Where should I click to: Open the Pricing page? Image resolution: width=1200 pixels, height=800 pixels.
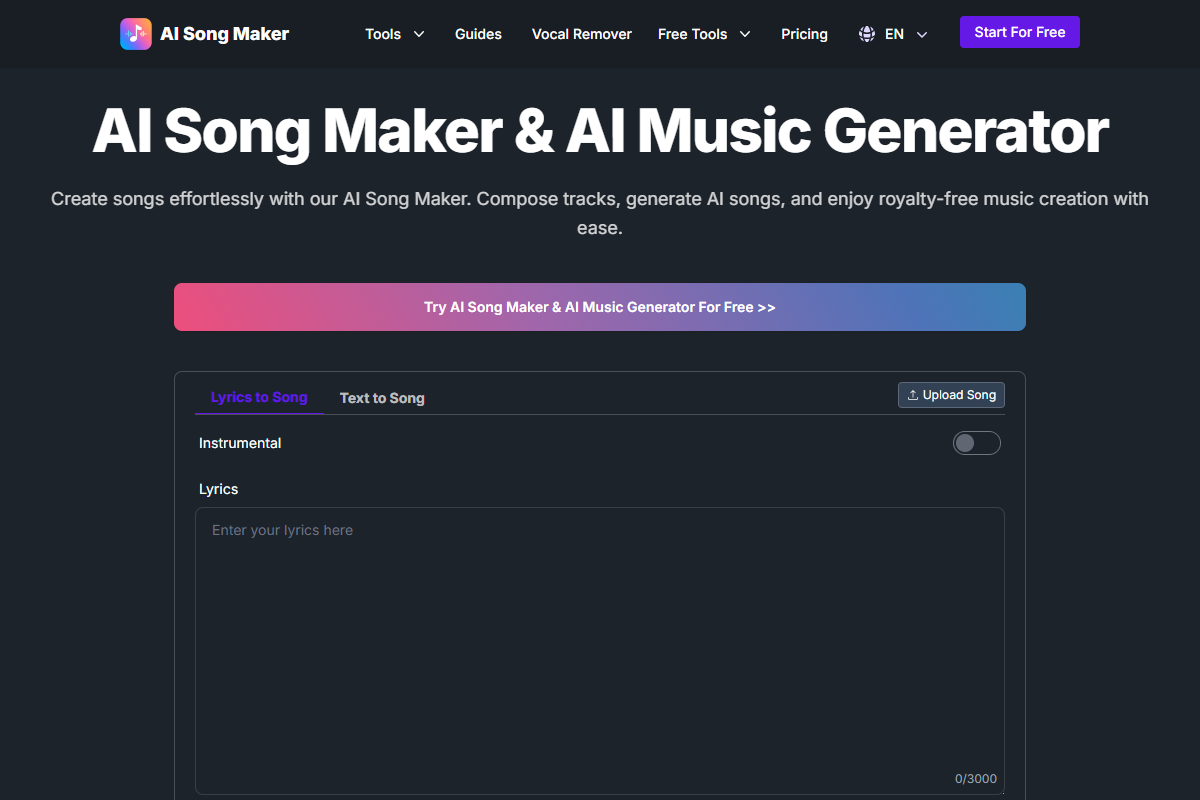[x=804, y=34]
